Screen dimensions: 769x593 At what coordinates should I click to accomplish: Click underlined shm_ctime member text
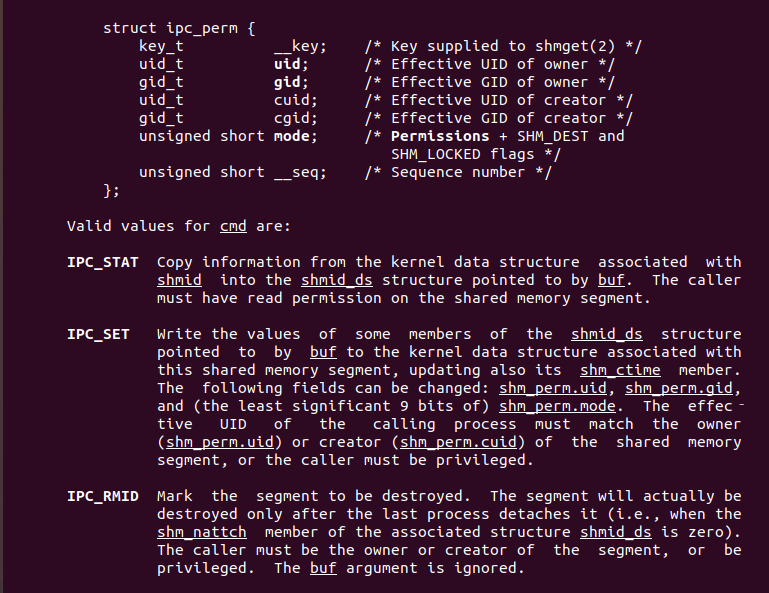[x=620, y=370]
